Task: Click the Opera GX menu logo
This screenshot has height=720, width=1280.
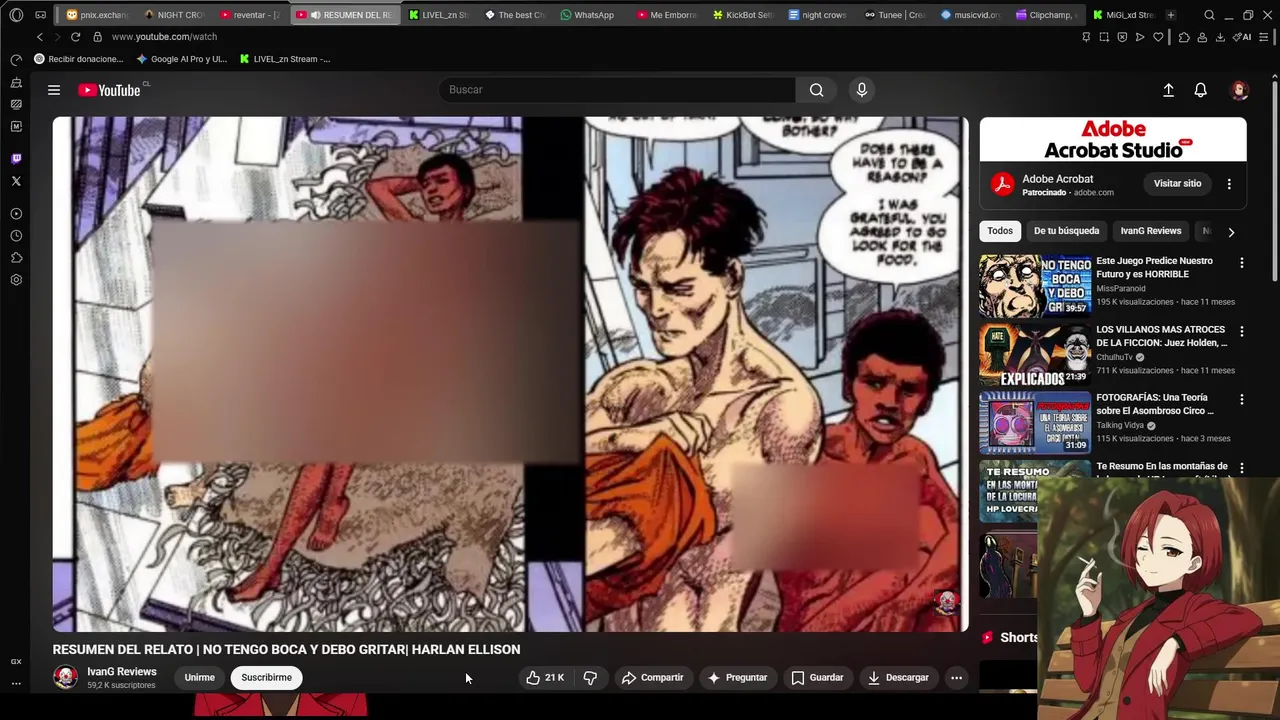Action: coord(16,15)
